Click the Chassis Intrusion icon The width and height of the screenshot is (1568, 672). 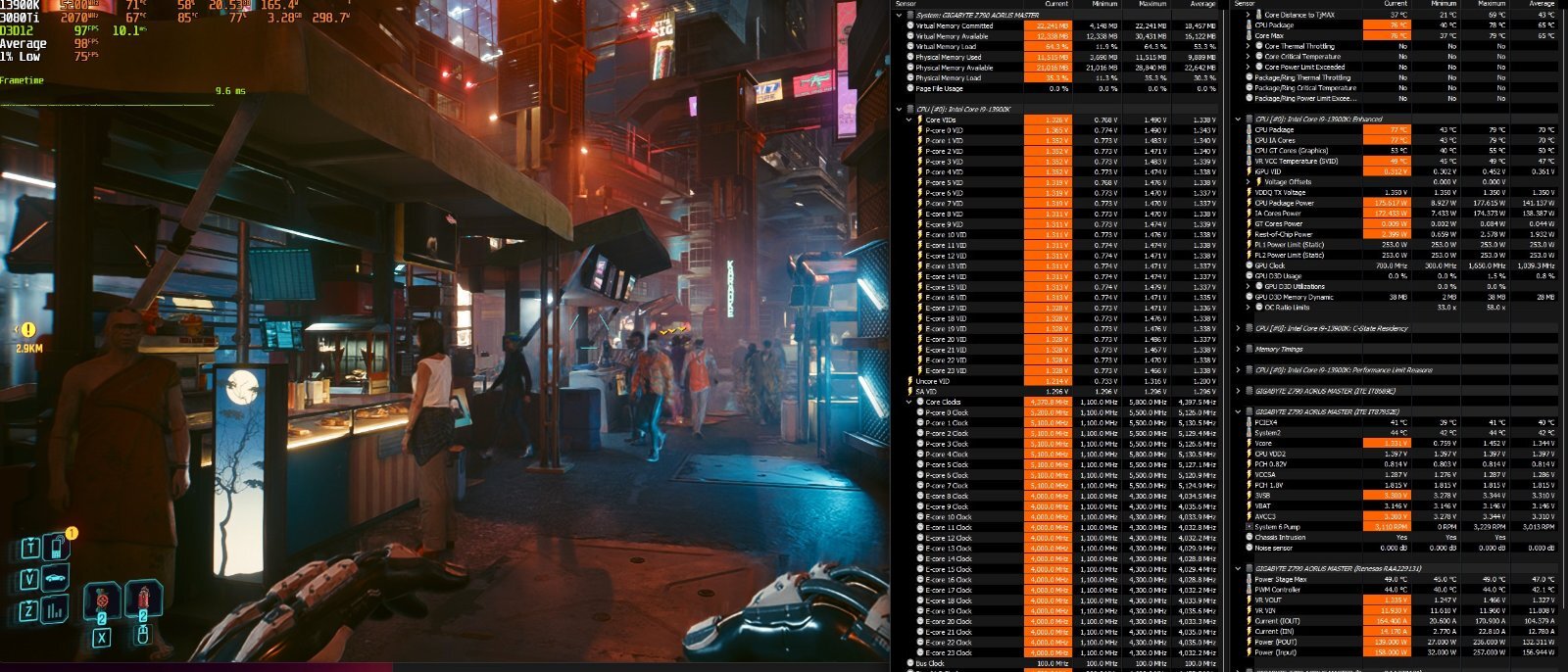pyautogui.click(x=1249, y=537)
